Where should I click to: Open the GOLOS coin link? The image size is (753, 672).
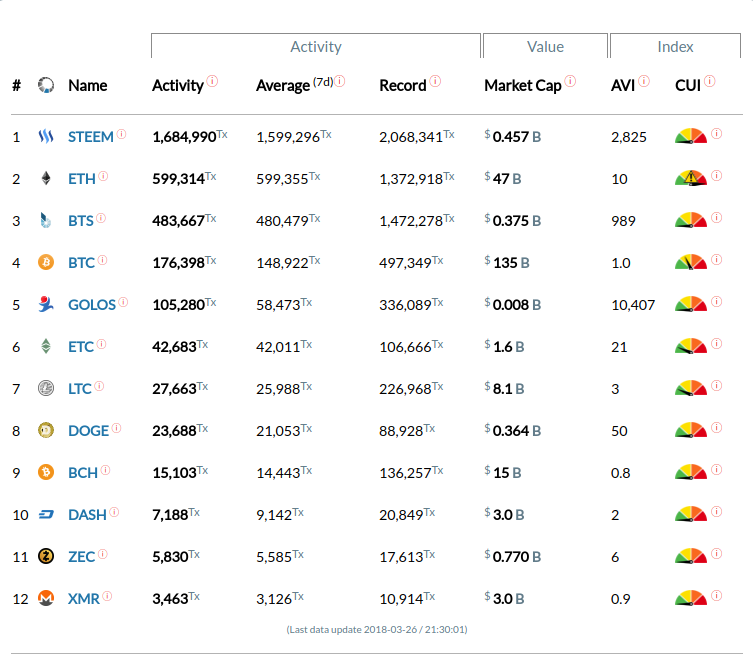point(92,305)
